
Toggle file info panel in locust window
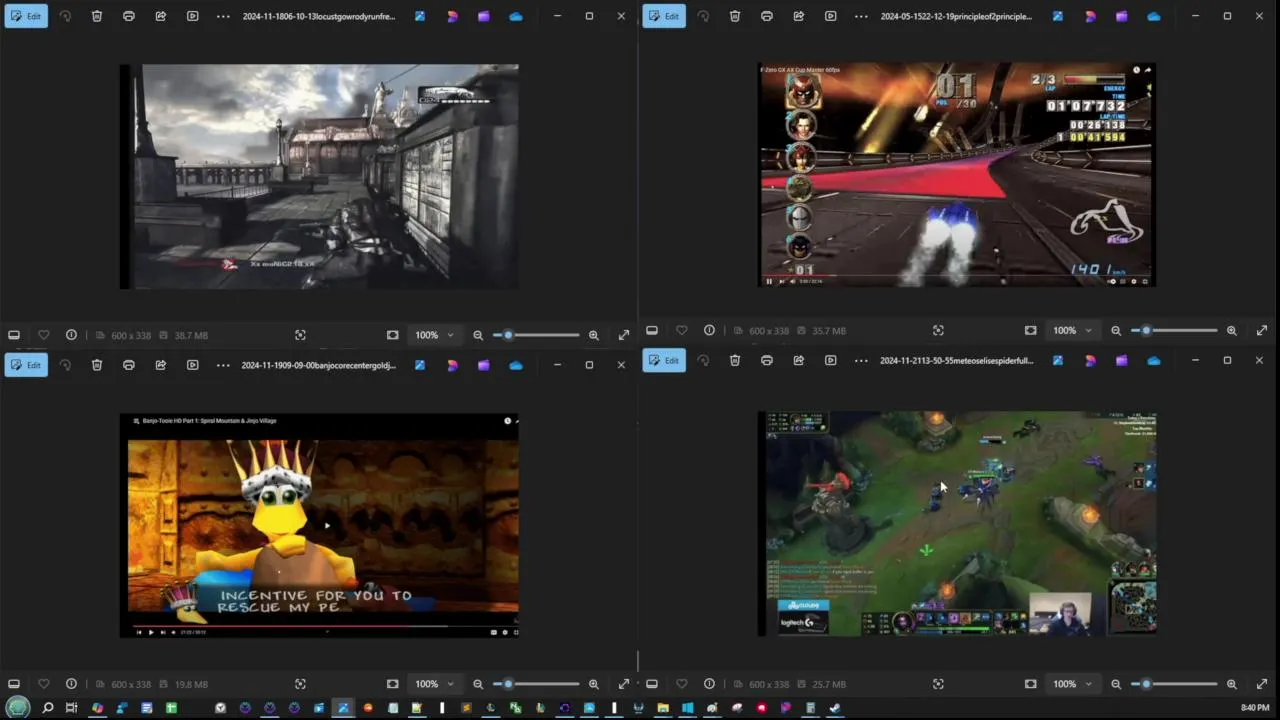[x=71, y=335]
